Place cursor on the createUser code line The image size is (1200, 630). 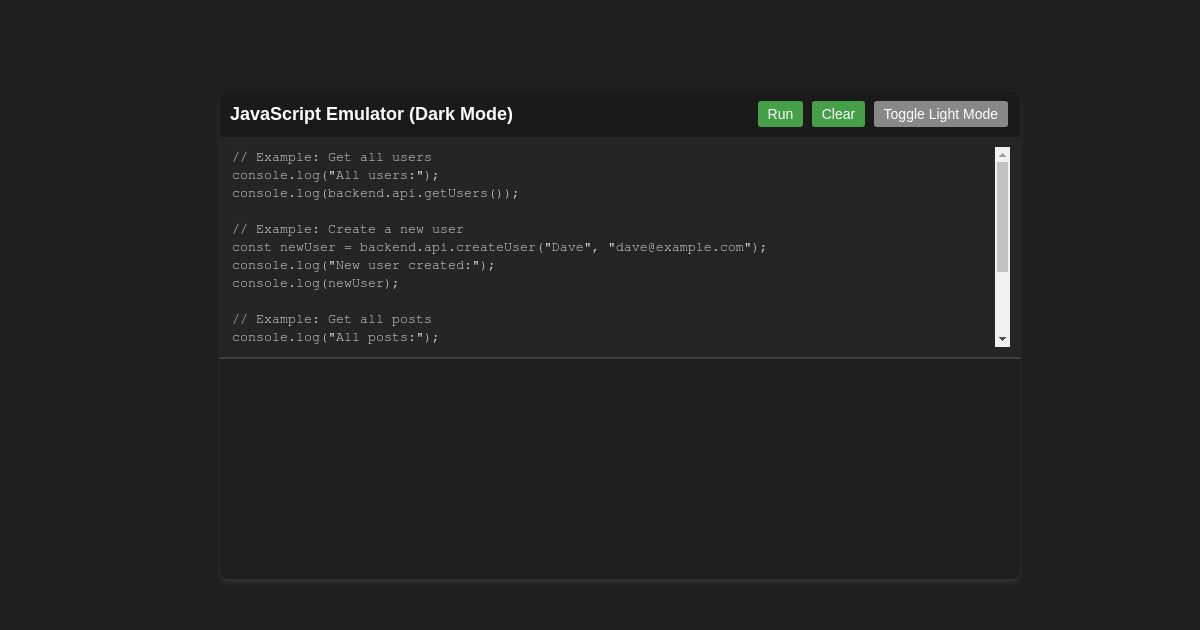pos(499,247)
